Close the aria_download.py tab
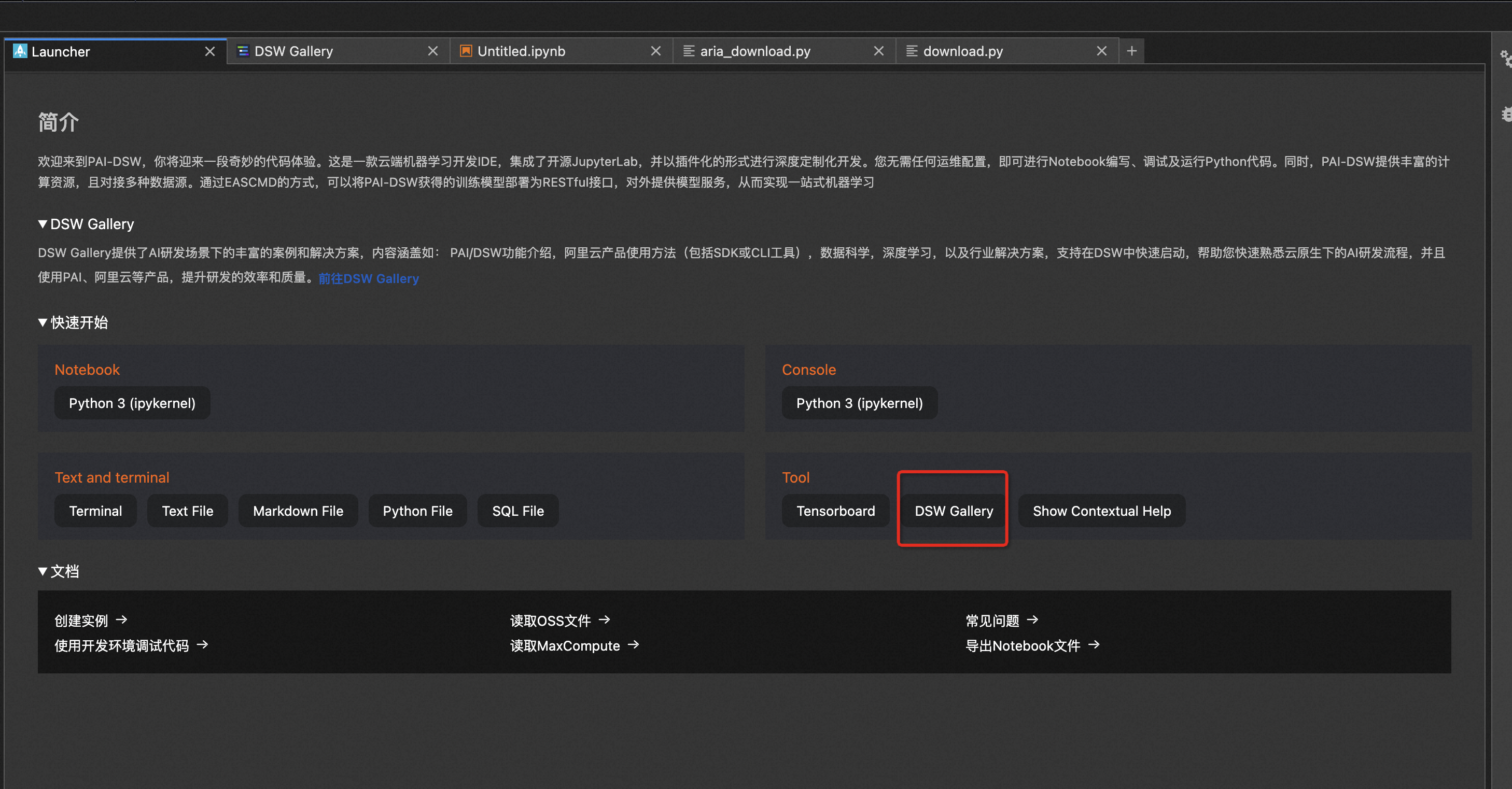The image size is (1512, 789). point(878,51)
